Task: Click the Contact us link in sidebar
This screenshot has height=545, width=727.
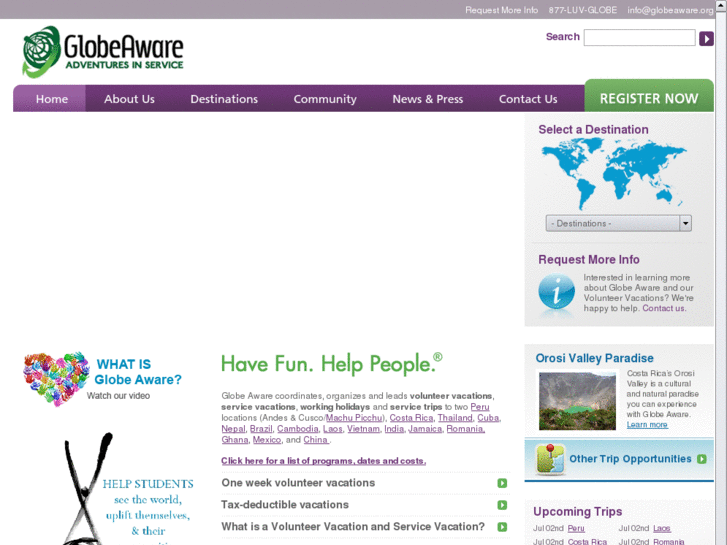Action: (x=664, y=308)
